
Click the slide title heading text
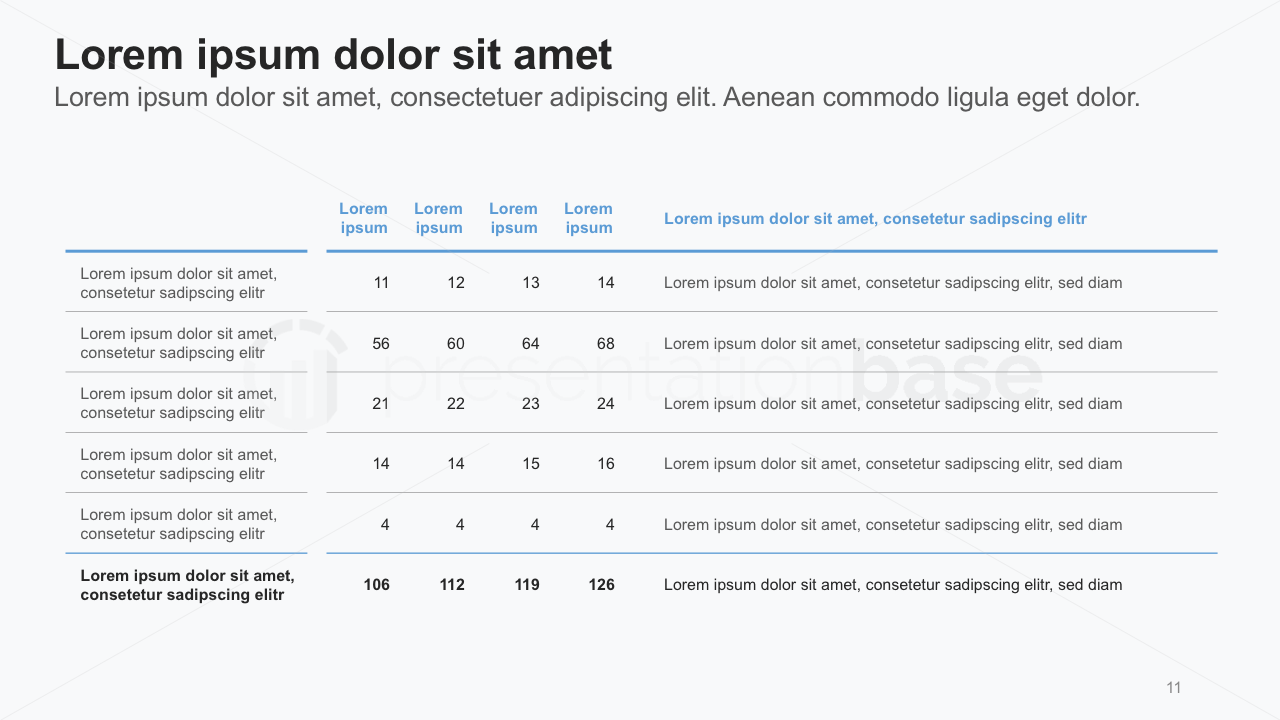tap(333, 55)
